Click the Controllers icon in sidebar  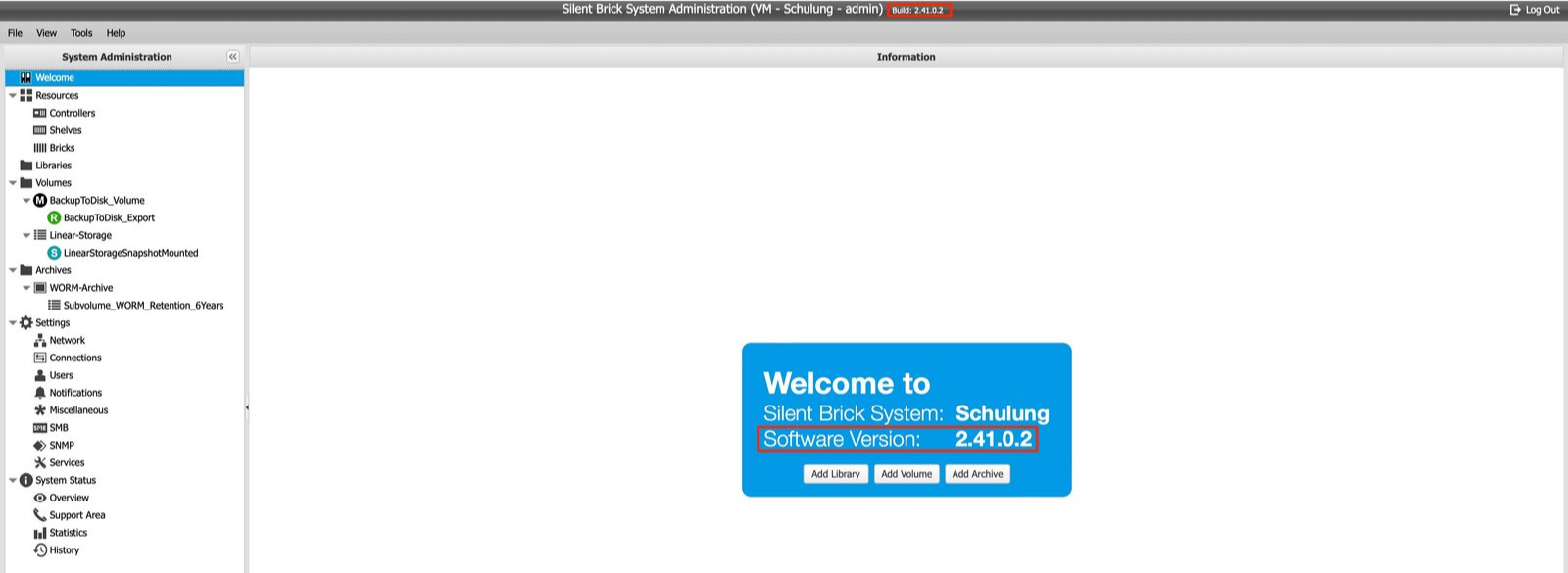click(40, 113)
